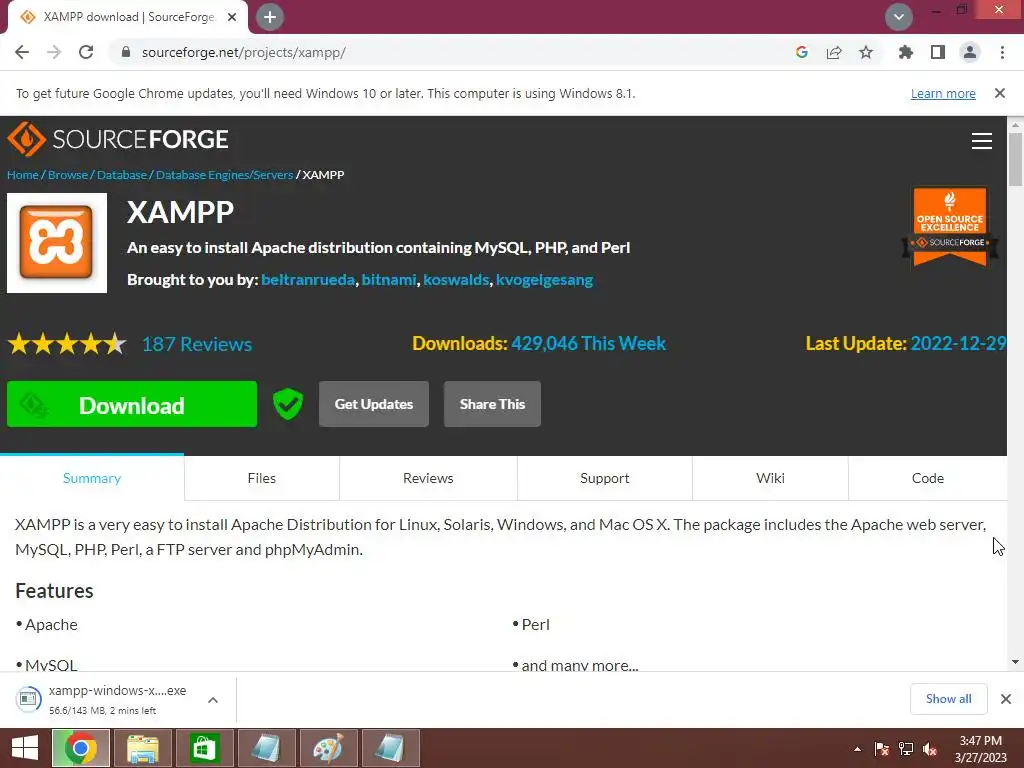Open Windows Store from taskbar

pos(205,748)
